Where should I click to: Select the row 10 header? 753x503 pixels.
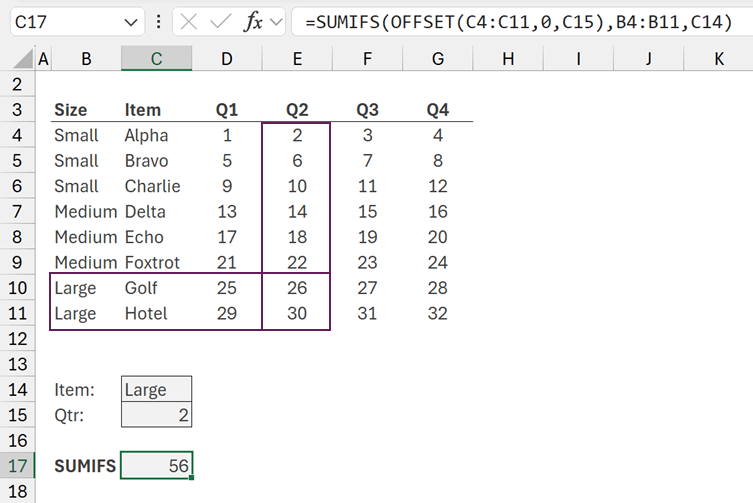click(17, 288)
